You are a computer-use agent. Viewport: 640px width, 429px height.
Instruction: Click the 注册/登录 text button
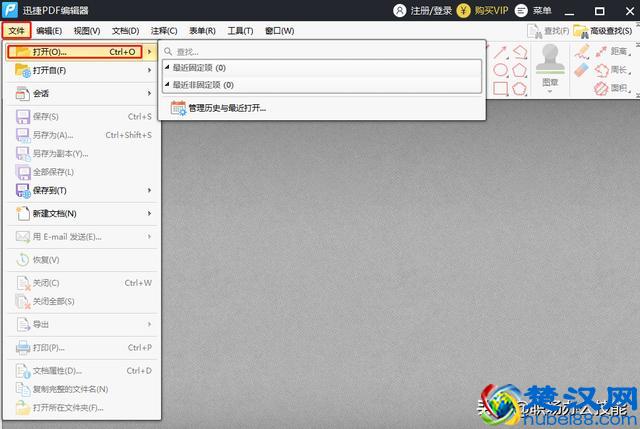click(431, 10)
